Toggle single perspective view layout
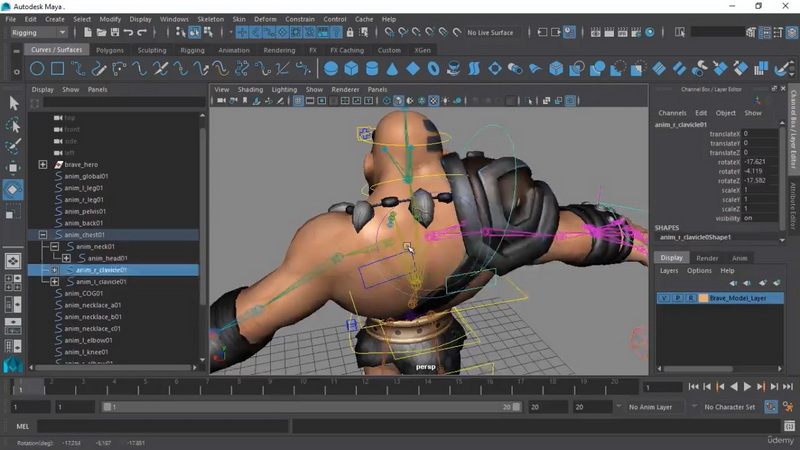 pyautogui.click(x=13, y=261)
